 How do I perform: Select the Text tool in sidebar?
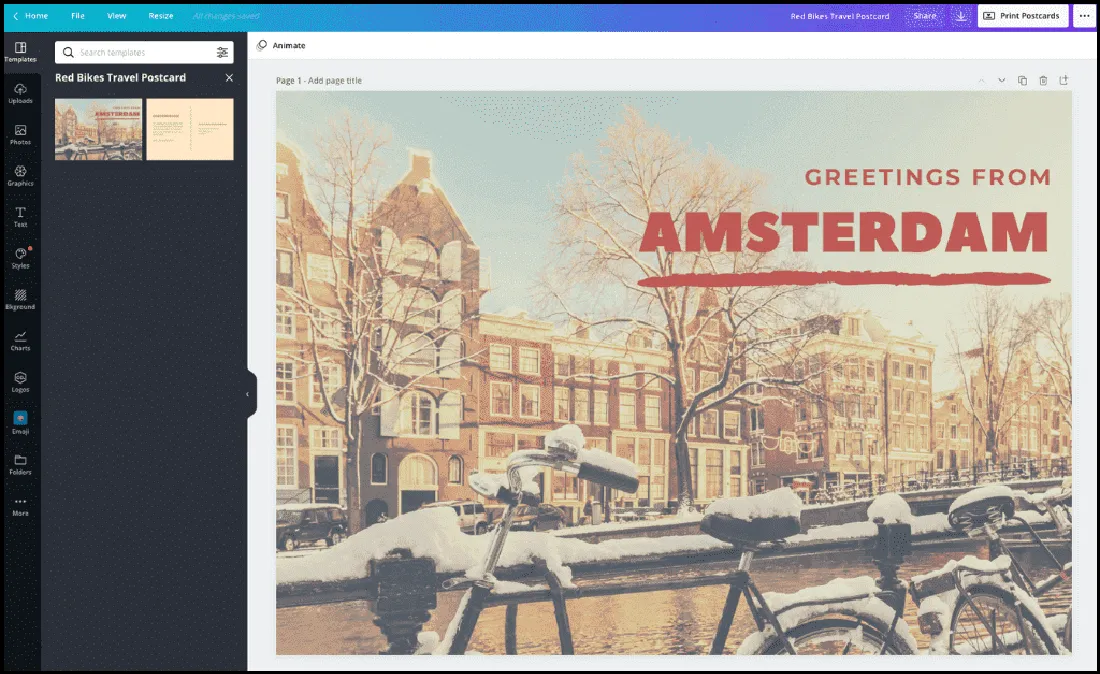20,217
